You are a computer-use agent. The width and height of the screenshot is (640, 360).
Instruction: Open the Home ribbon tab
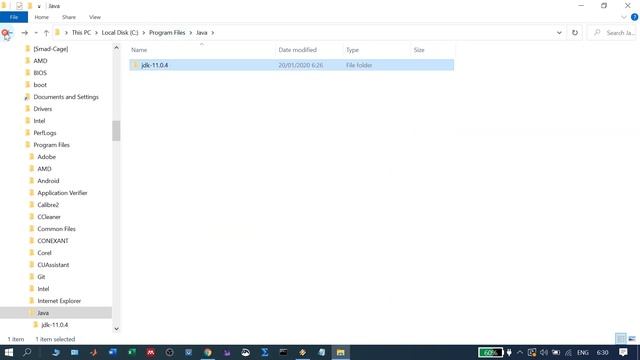[x=42, y=17]
